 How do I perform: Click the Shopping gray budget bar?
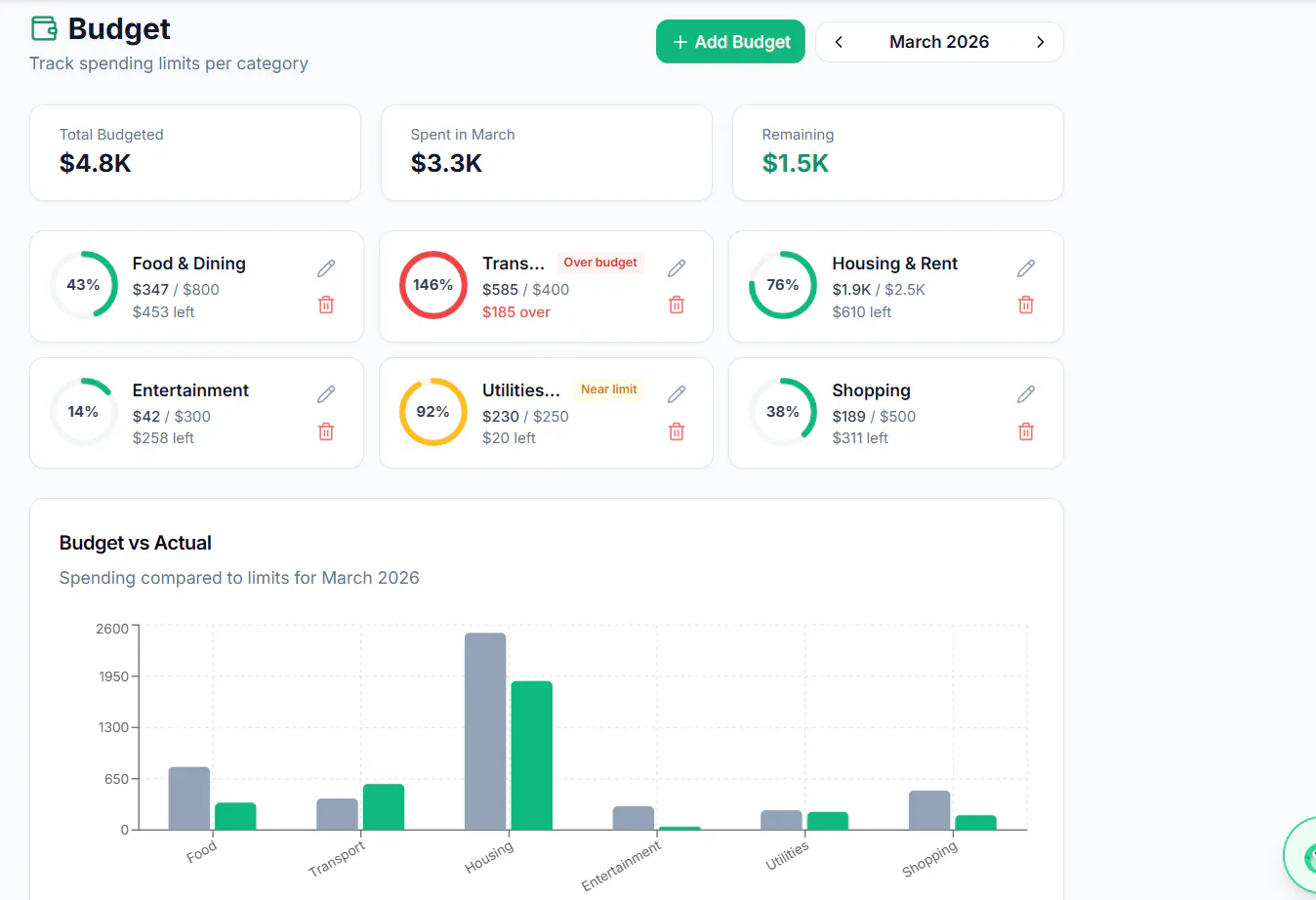tap(929, 810)
